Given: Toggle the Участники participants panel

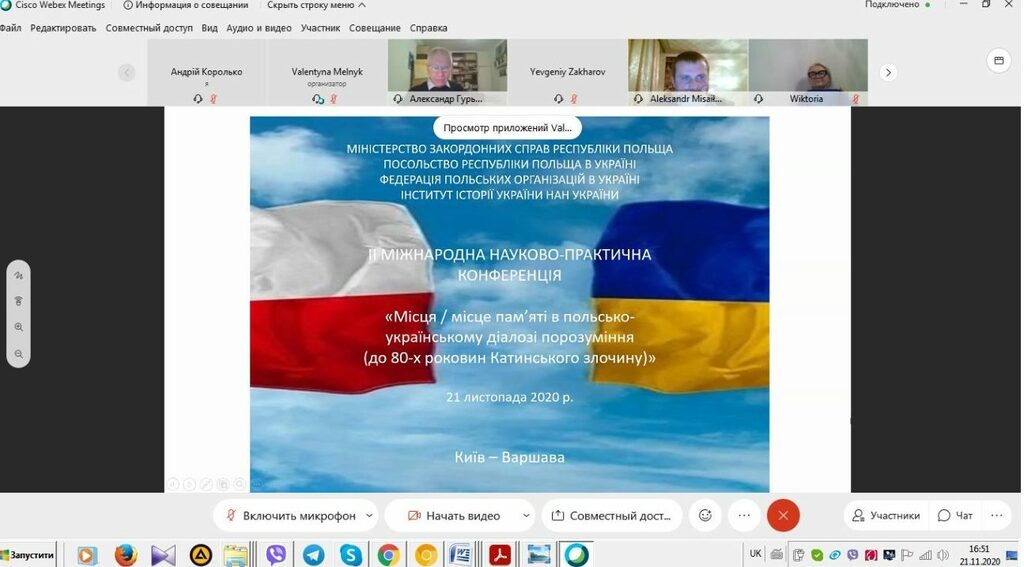Looking at the screenshot, I should (x=884, y=515).
